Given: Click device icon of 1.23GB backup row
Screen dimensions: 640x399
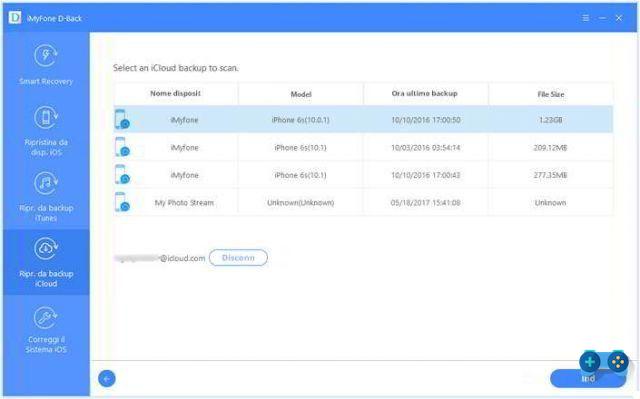Looking at the screenshot, I should click(x=122, y=119).
